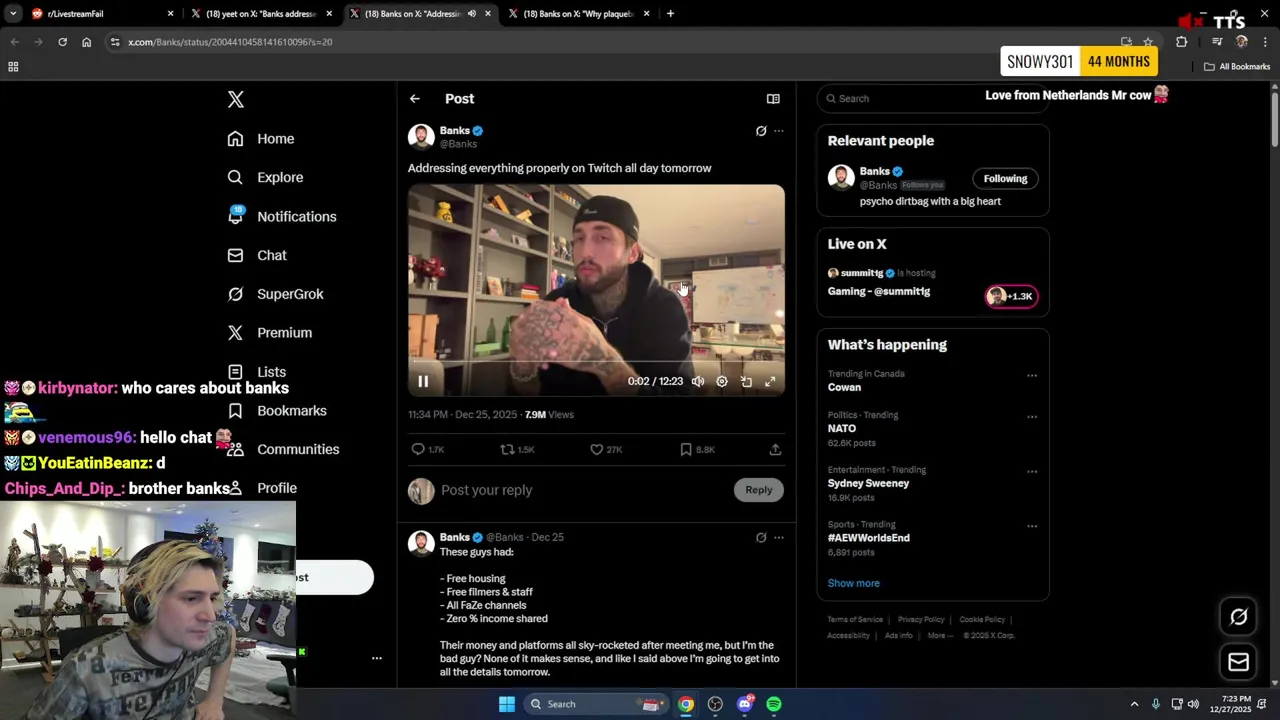Toggle picture-in-picture on video

[746, 381]
